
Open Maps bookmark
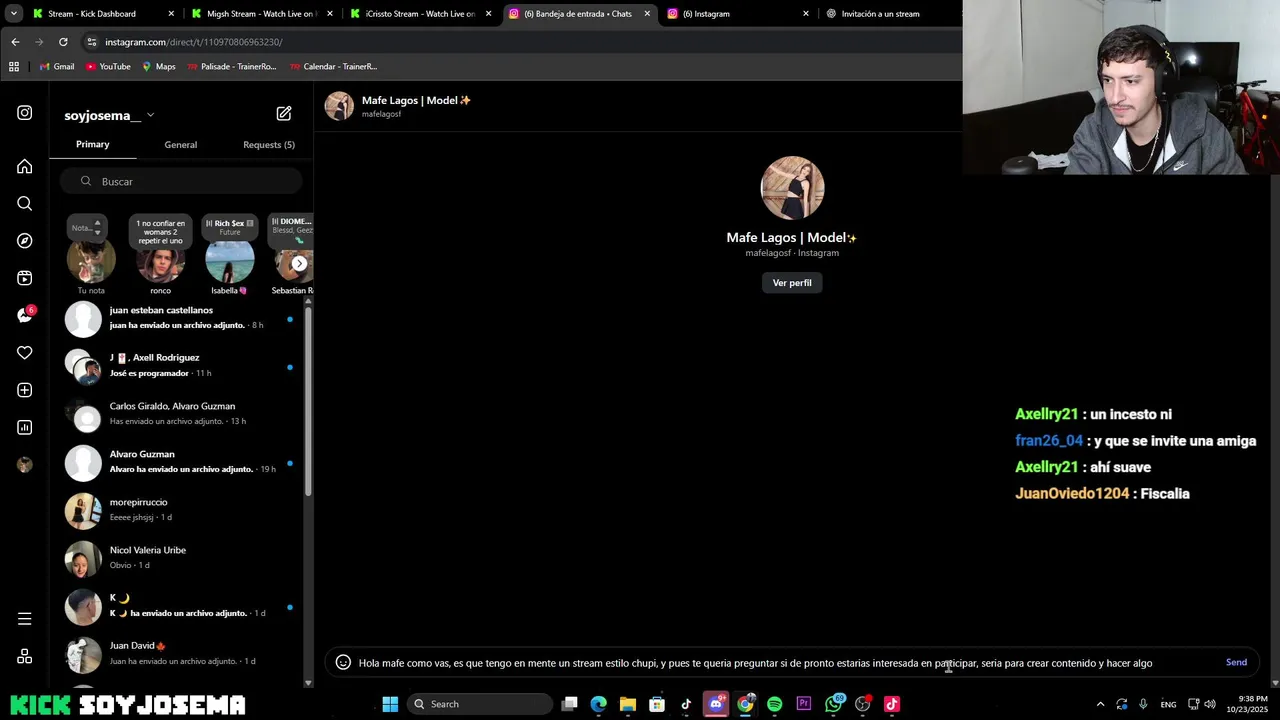pyautogui.click(x=159, y=66)
